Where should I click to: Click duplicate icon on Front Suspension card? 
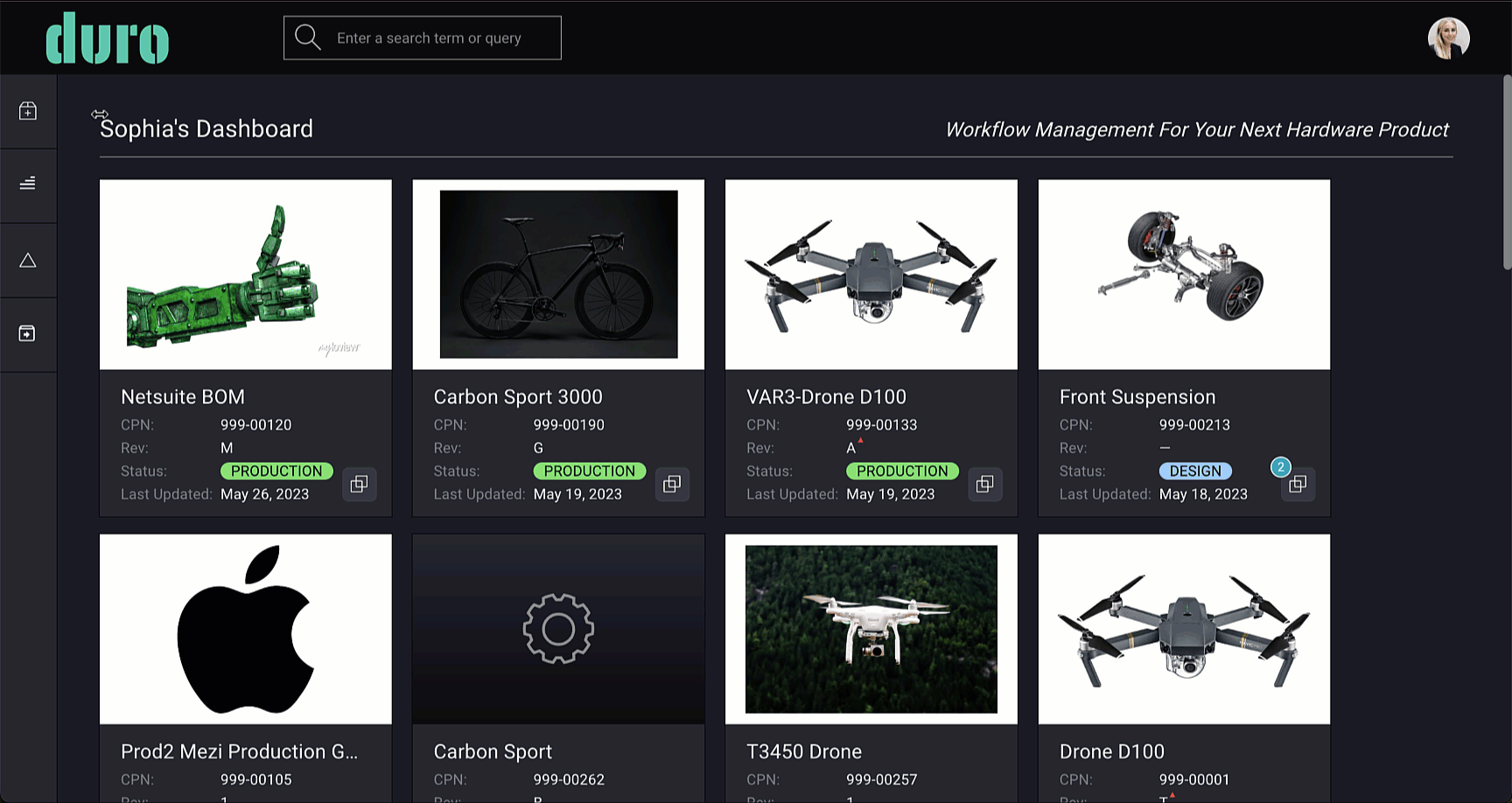[x=1298, y=484]
